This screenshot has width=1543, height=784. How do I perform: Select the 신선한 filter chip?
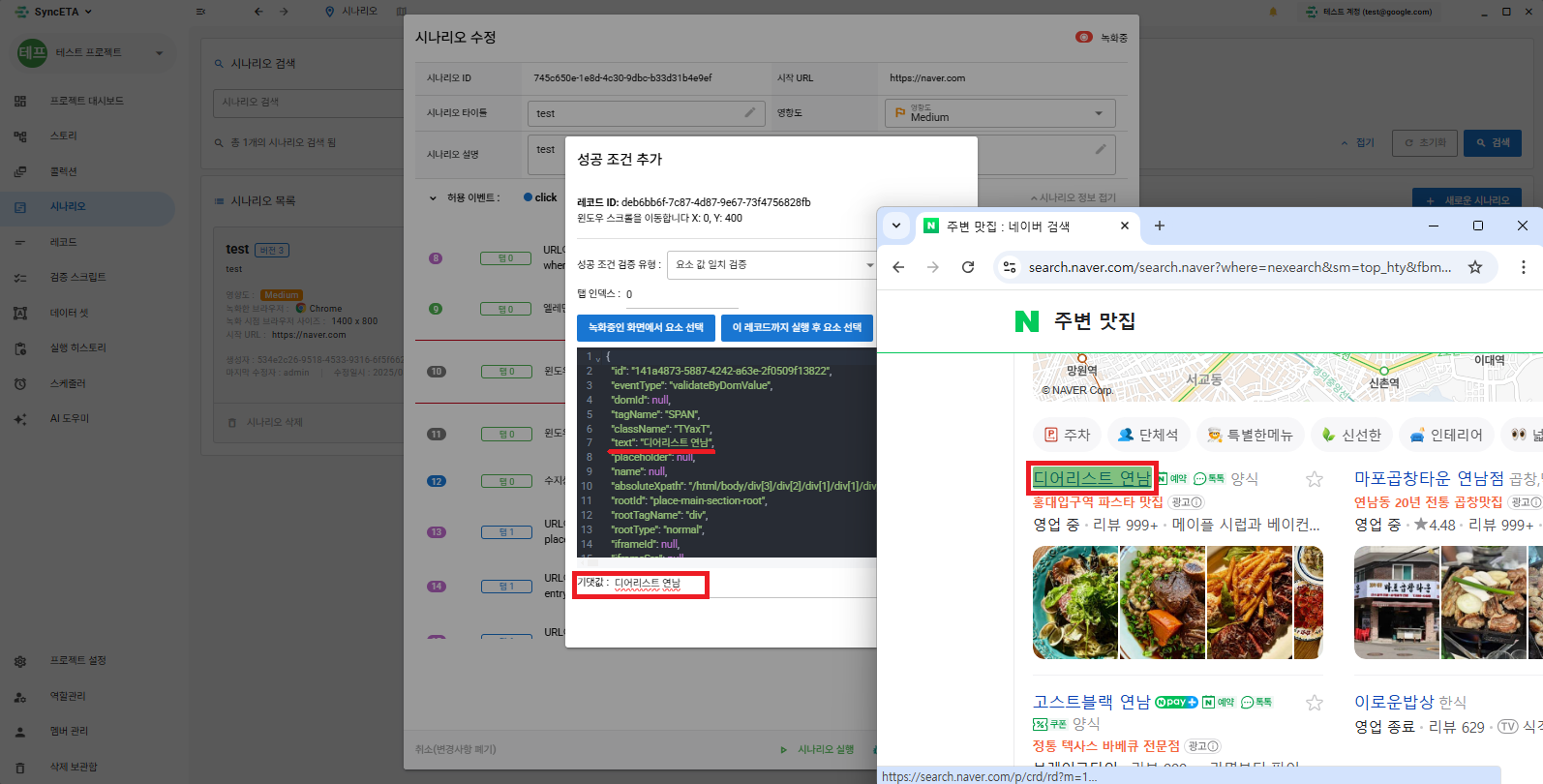(1352, 436)
